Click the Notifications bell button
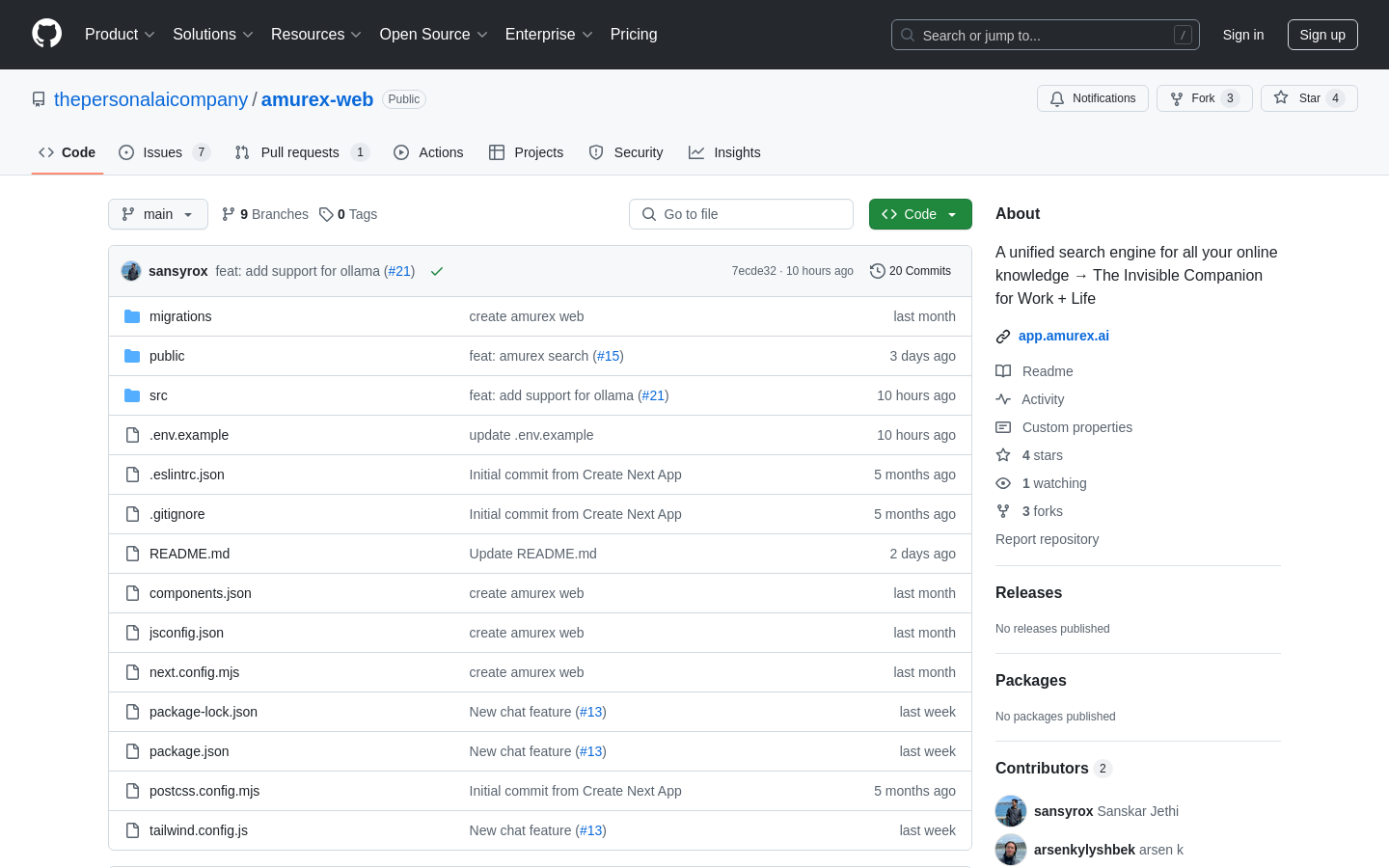 1093,98
